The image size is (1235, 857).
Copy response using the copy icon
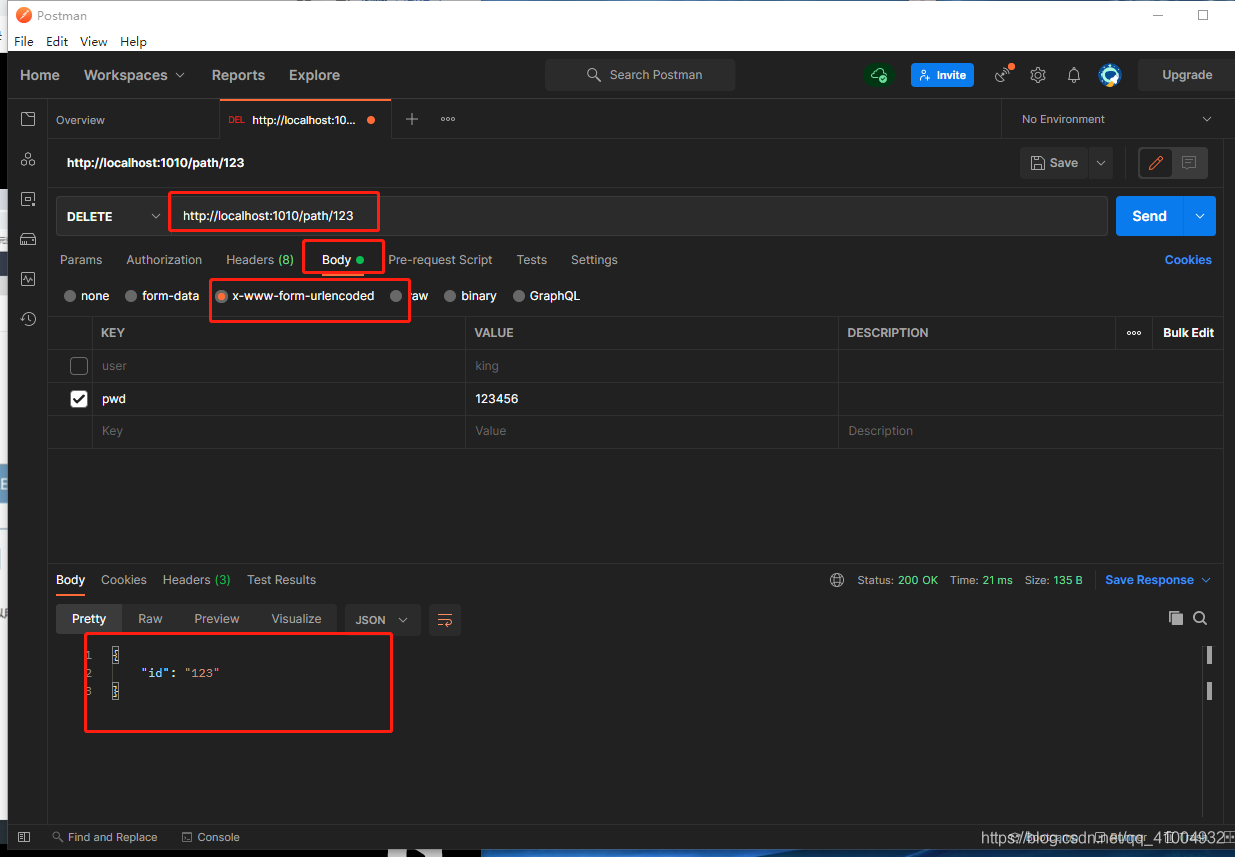(x=1176, y=618)
